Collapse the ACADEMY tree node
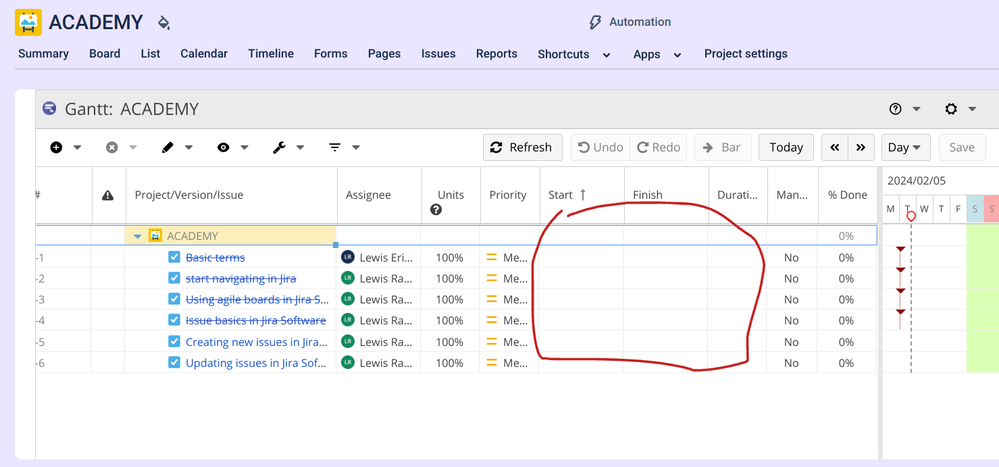 [x=138, y=236]
